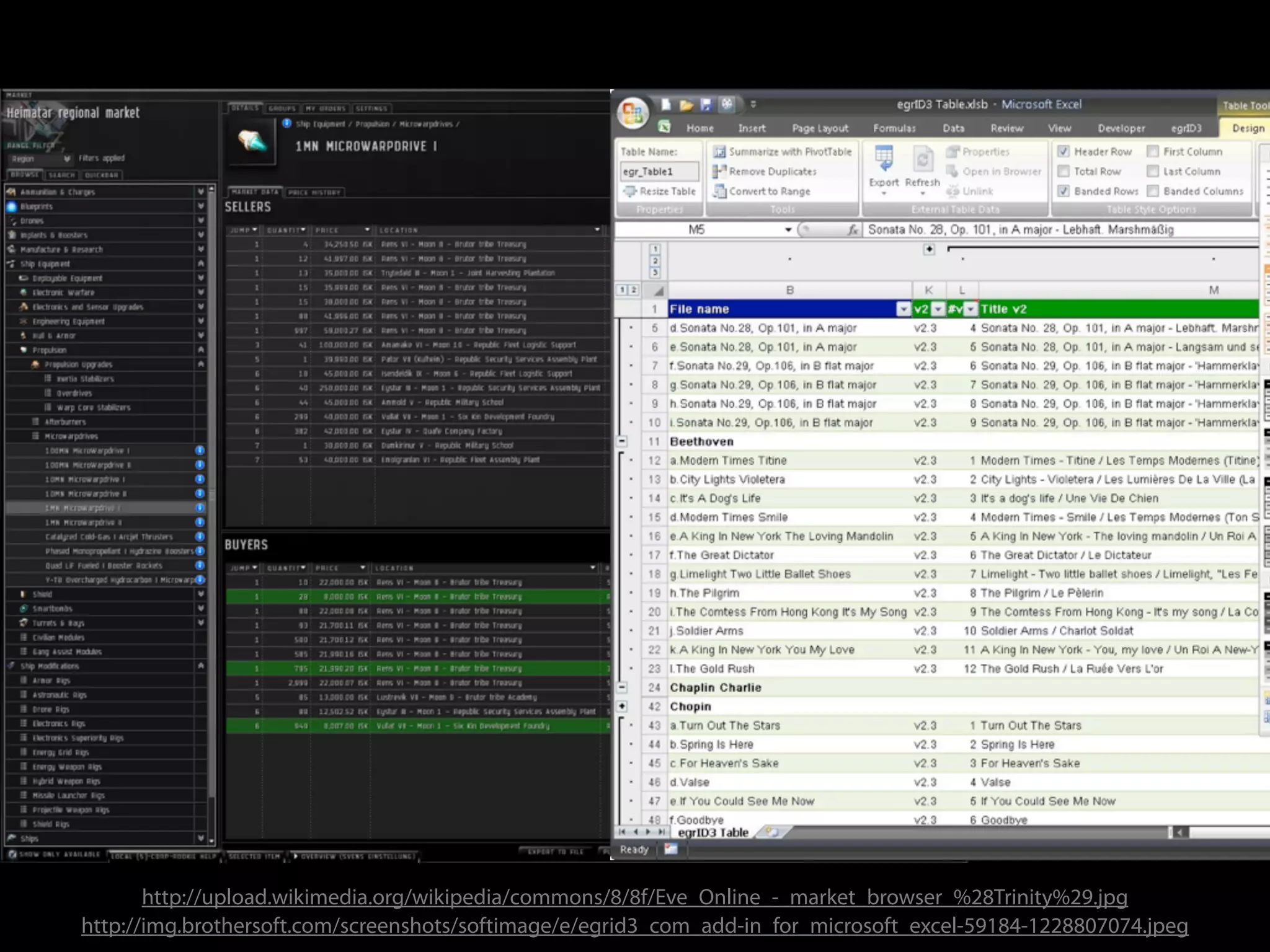
Task: Switch to the Formulas ribbon tab
Action: pyautogui.click(x=894, y=128)
